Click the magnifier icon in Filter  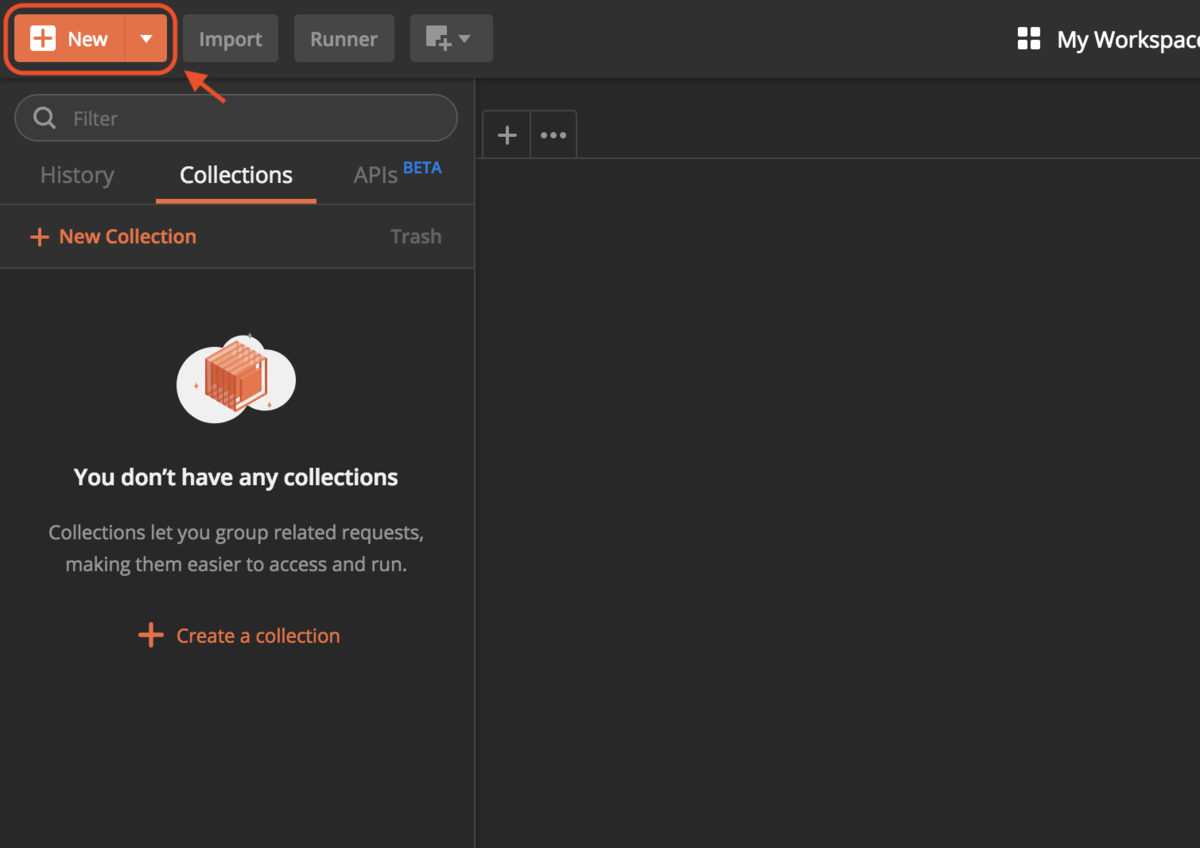point(45,118)
